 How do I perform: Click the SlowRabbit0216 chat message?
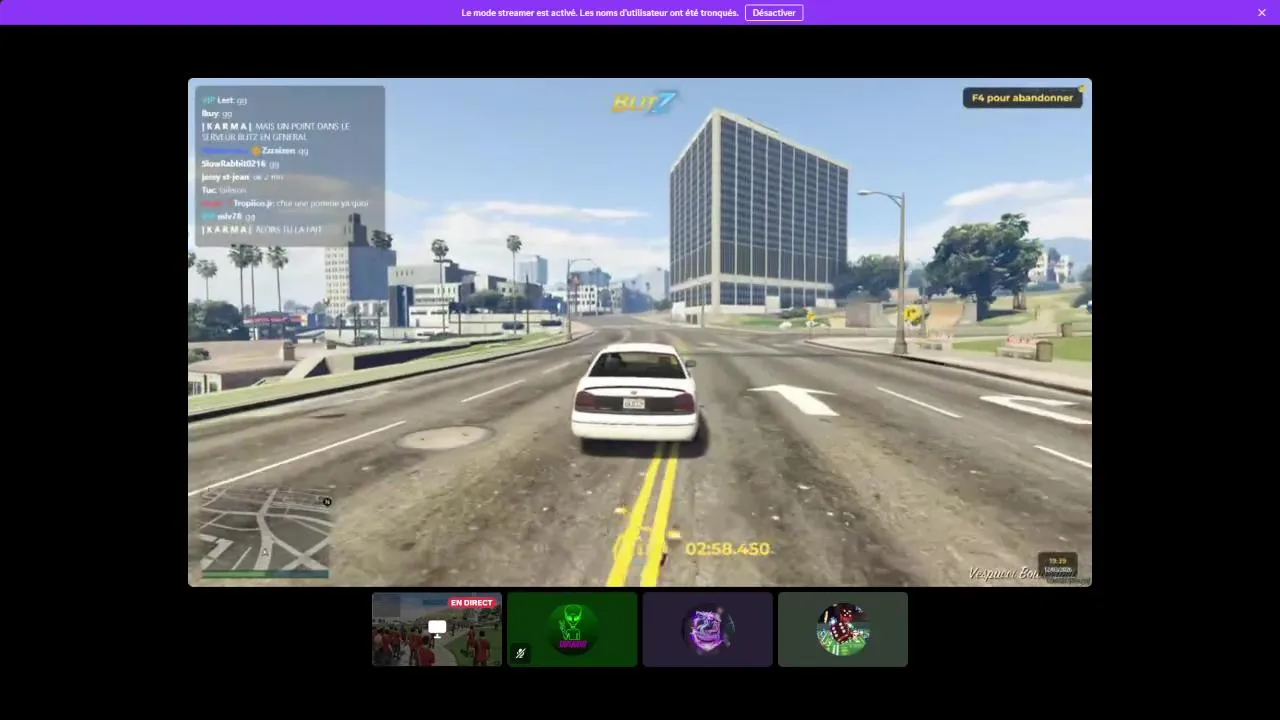[x=241, y=163]
